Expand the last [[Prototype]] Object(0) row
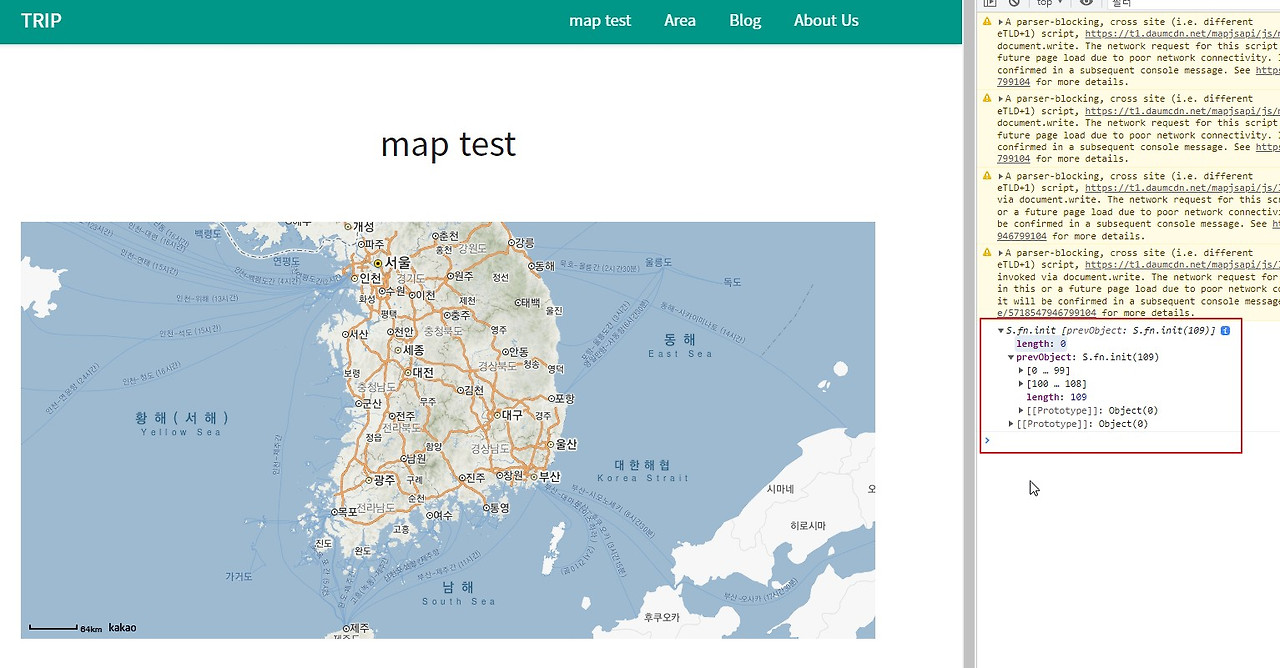This screenshot has width=1280, height=668. coord(1011,424)
